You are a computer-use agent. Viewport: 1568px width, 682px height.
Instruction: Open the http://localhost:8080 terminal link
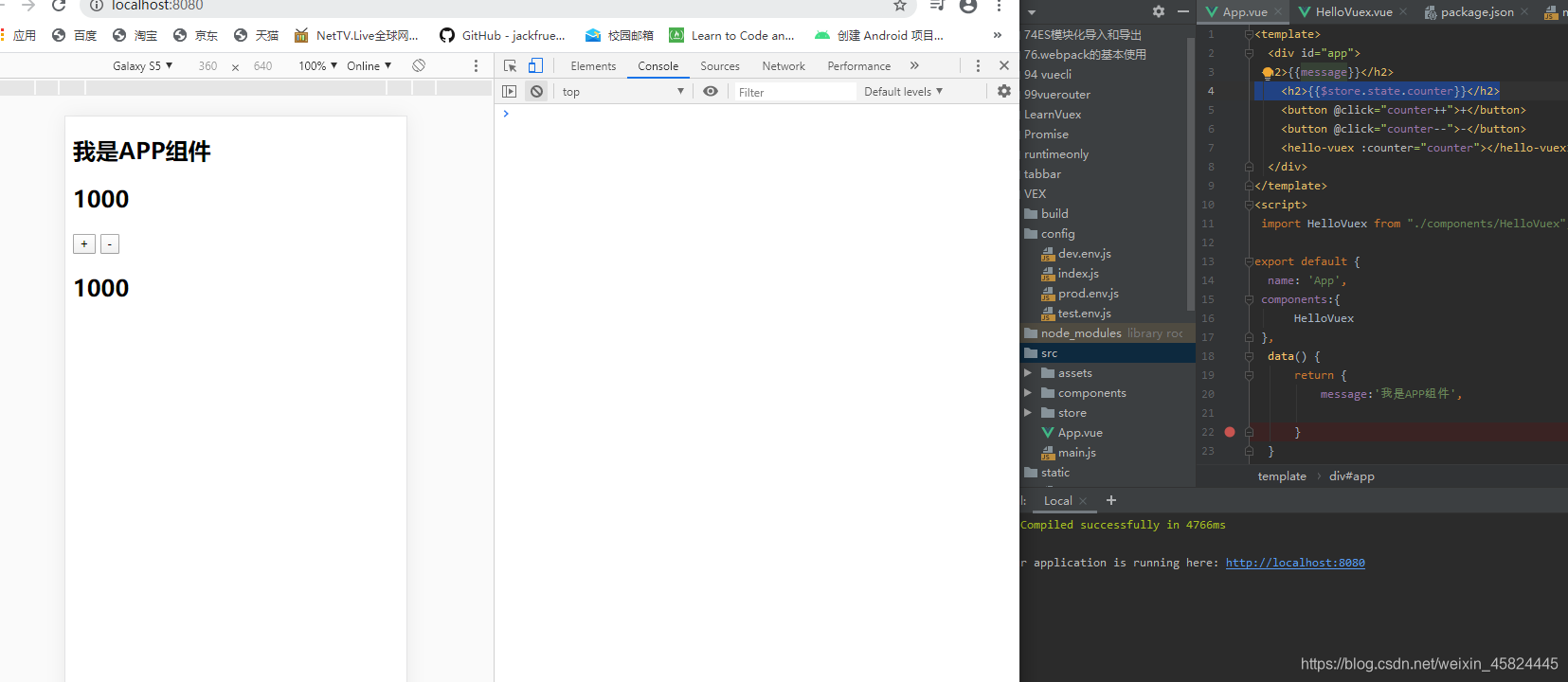point(1295,563)
